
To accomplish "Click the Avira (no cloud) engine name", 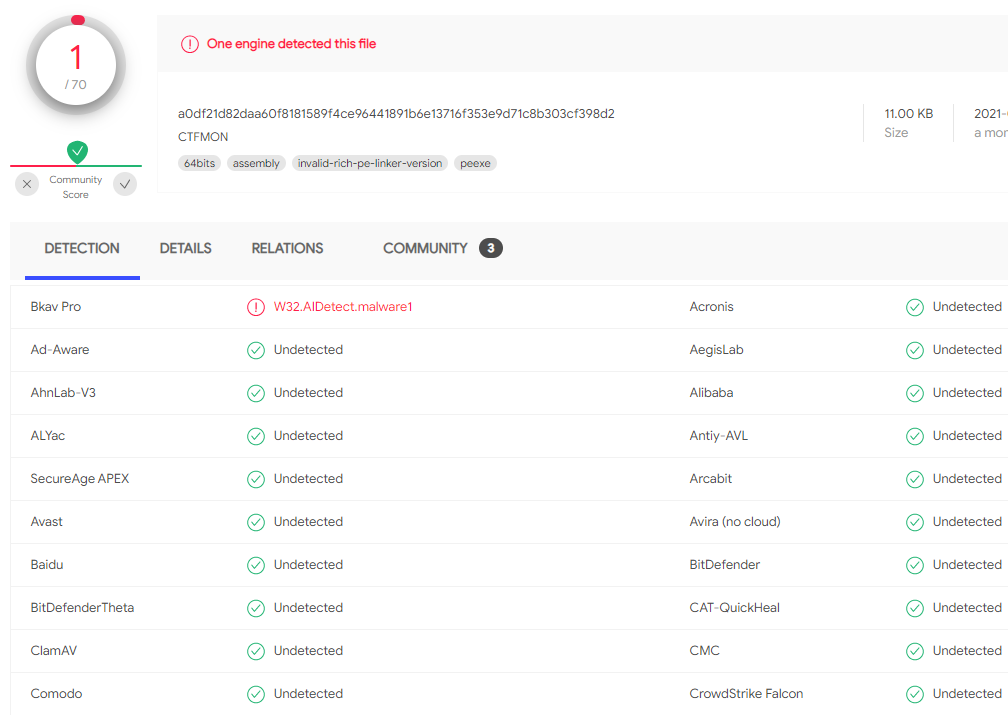I will click(x=735, y=521).
